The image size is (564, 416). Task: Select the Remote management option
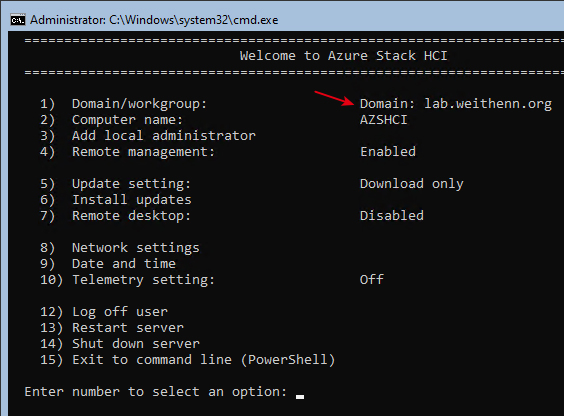[x=127, y=152]
